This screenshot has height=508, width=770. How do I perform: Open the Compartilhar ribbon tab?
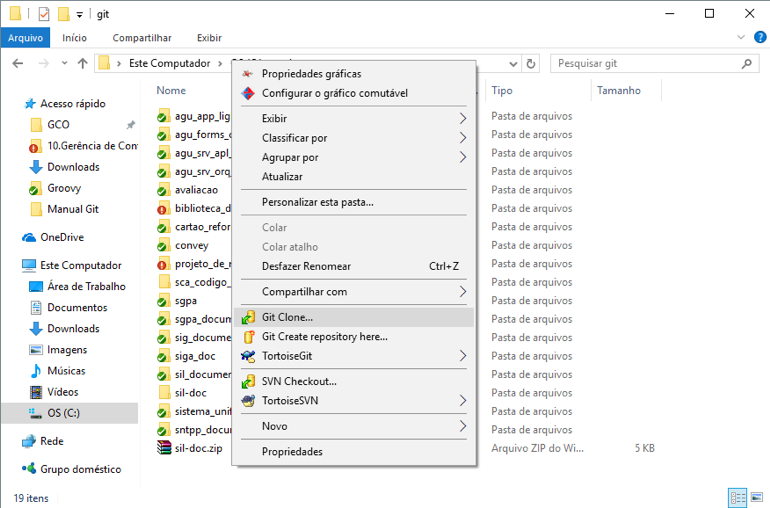coord(142,38)
